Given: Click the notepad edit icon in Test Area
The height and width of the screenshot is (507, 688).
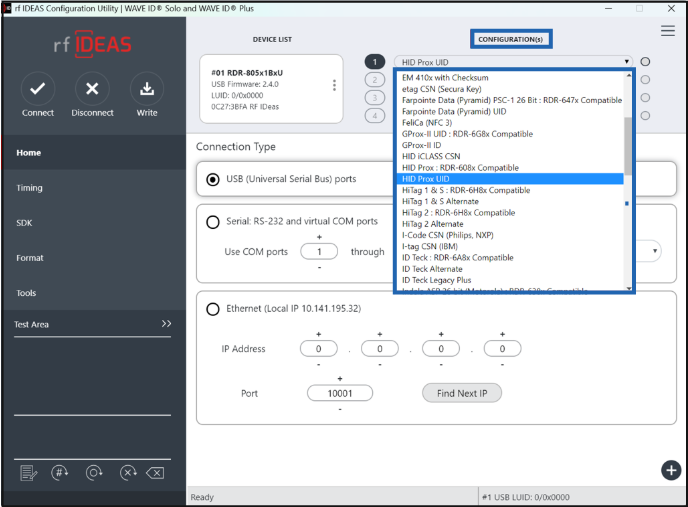Looking at the screenshot, I should point(29,473).
